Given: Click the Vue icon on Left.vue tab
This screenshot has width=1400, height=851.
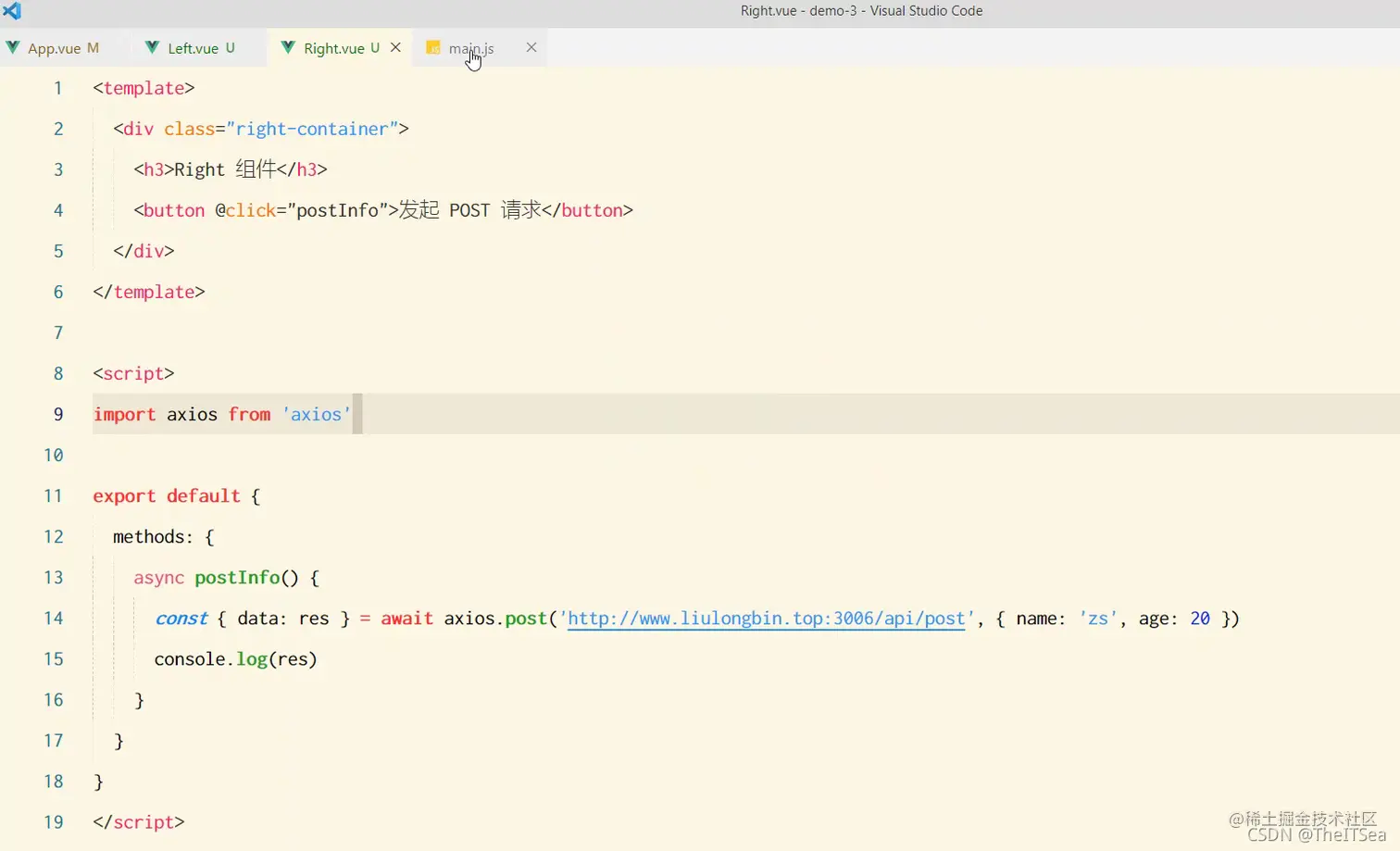Looking at the screenshot, I should click(153, 47).
